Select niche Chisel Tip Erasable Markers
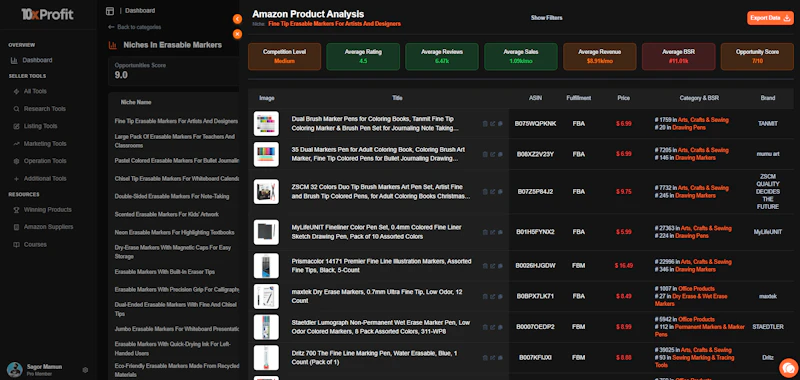 (177, 179)
